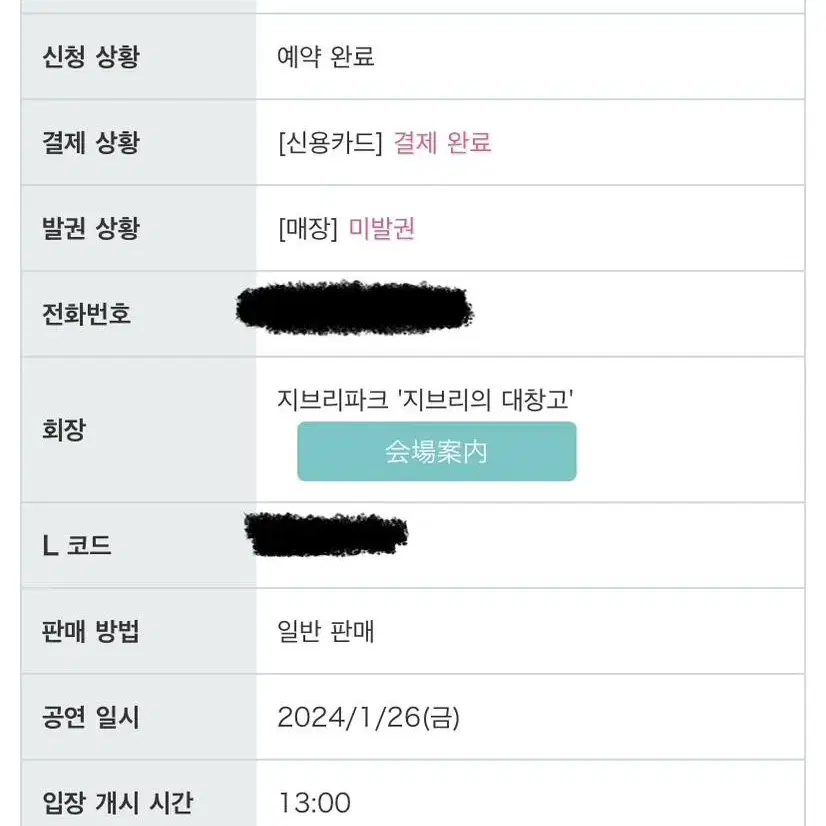Click the blacked-out phone number value
This screenshot has width=826, height=826.
click(355, 308)
